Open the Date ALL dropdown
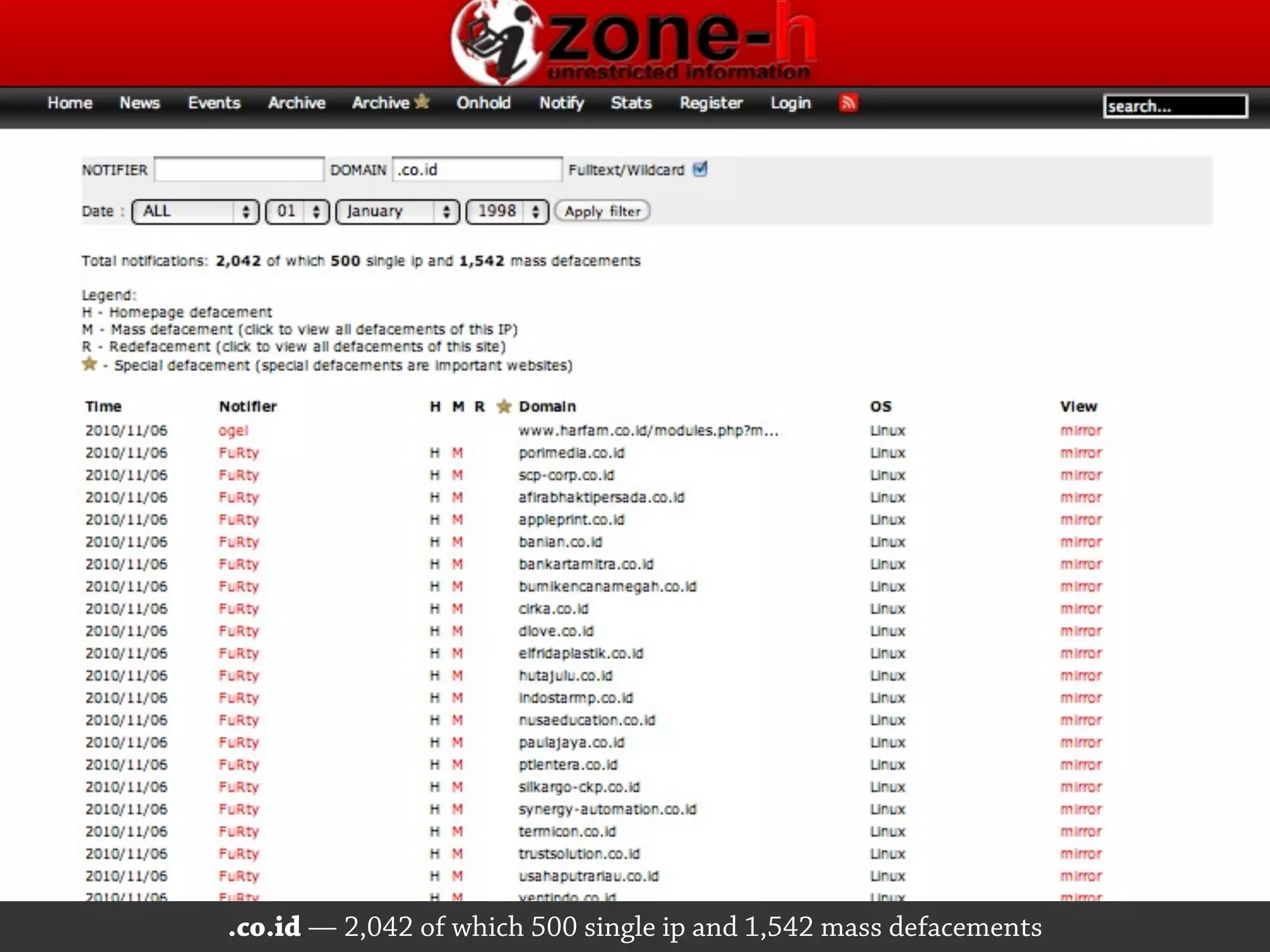The image size is (1270, 952). click(x=195, y=211)
